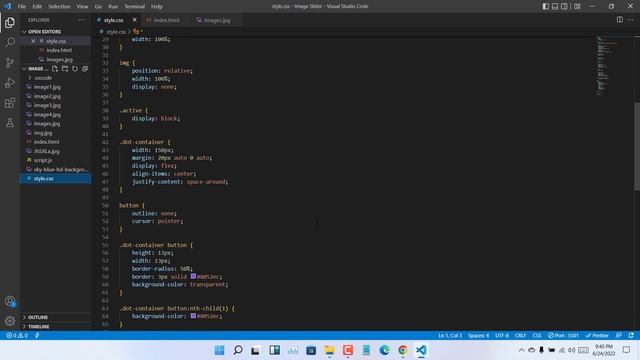Open editor more actions ellipsis
This screenshot has height=360, width=640.
coord(631,20)
